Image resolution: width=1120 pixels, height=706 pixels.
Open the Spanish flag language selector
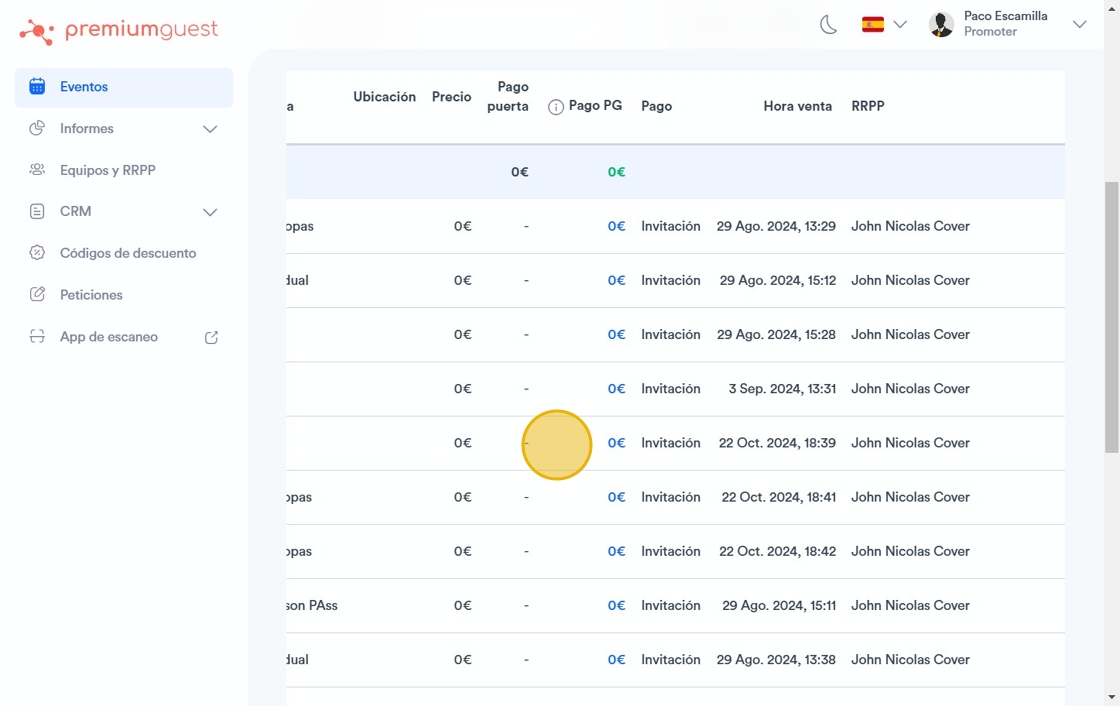point(873,25)
